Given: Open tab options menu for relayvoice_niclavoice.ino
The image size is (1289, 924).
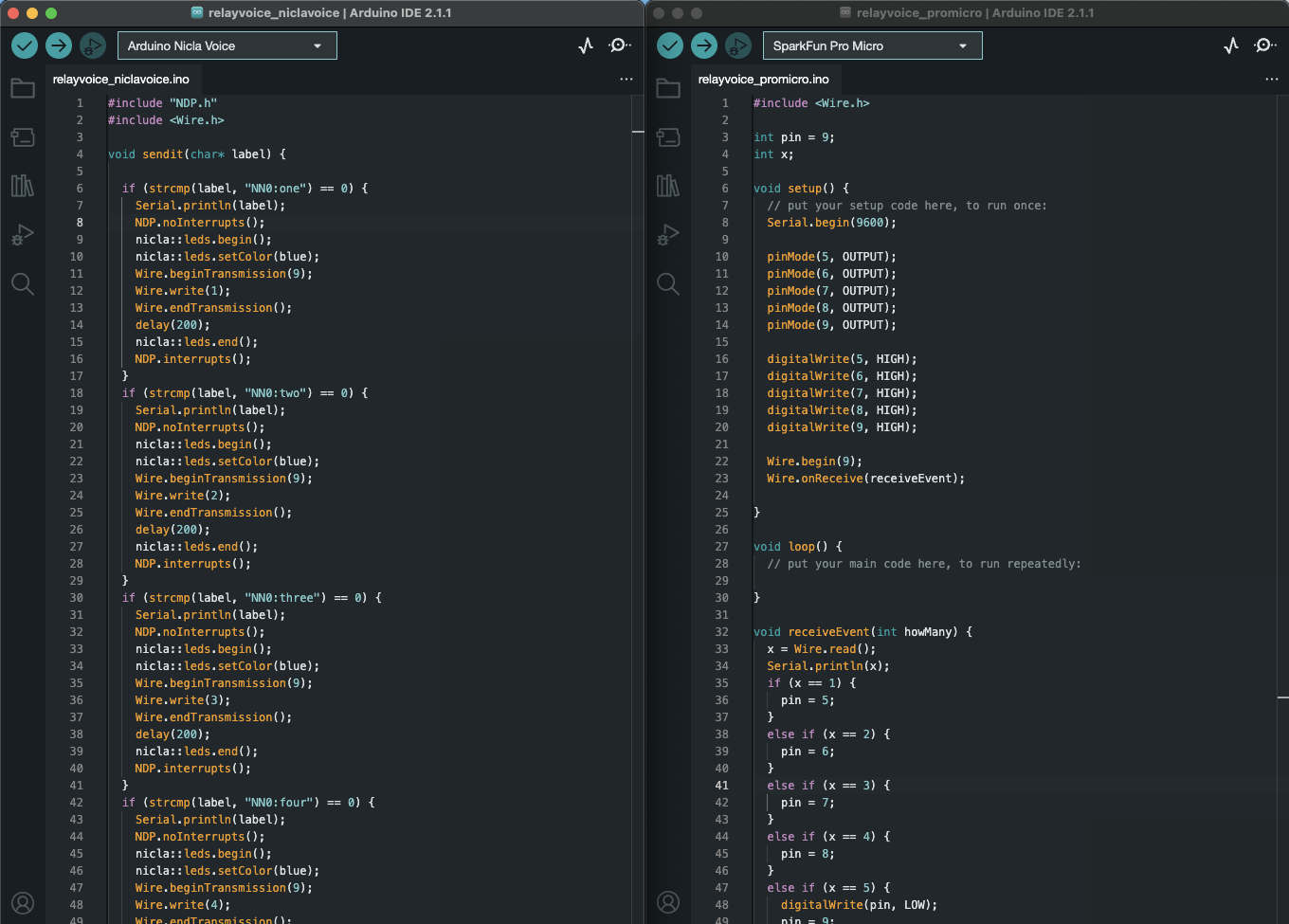Looking at the screenshot, I should click(626, 80).
